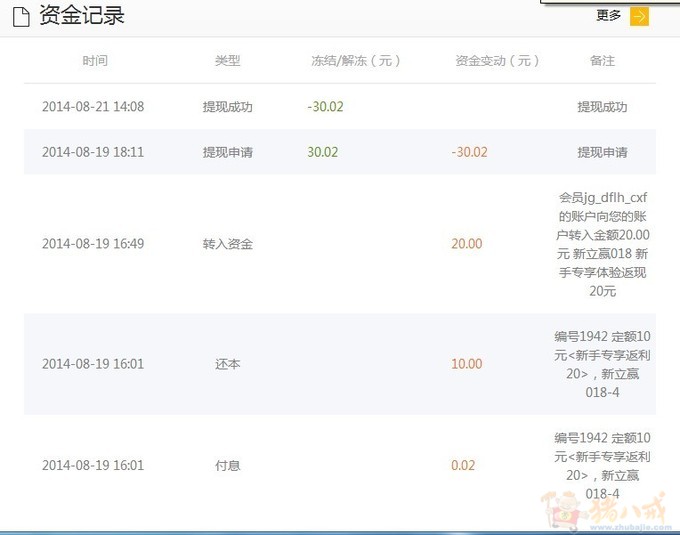Click the orange -30.02 fund change

(x=469, y=152)
